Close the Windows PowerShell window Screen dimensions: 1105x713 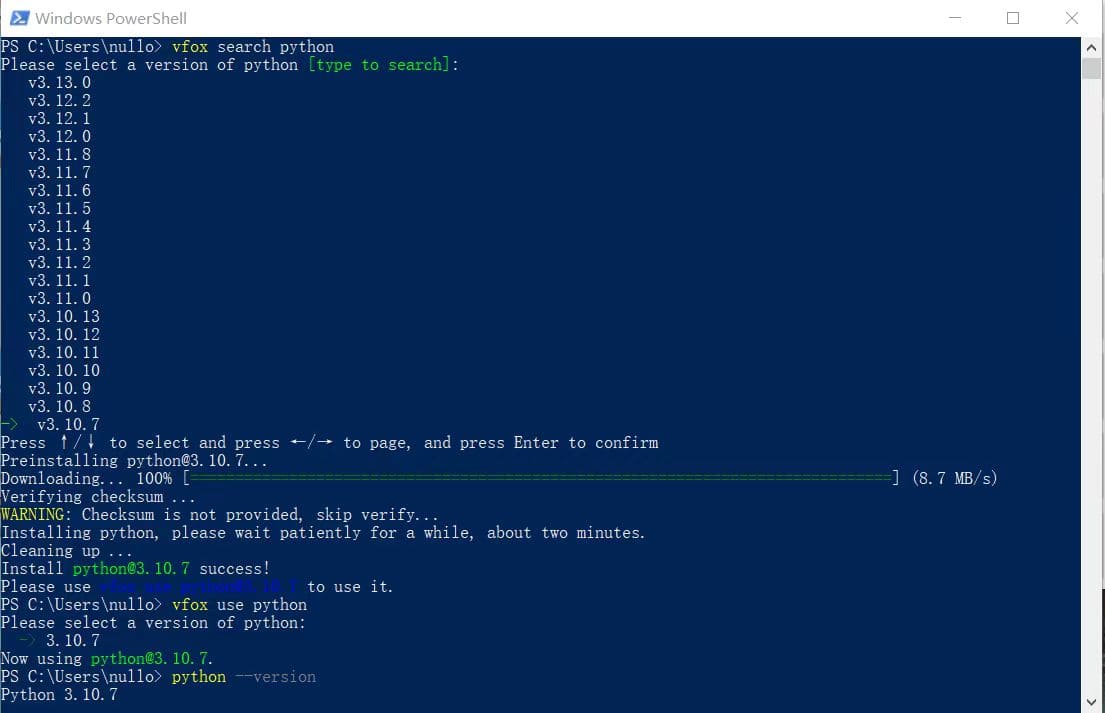[x=1071, y=18]
